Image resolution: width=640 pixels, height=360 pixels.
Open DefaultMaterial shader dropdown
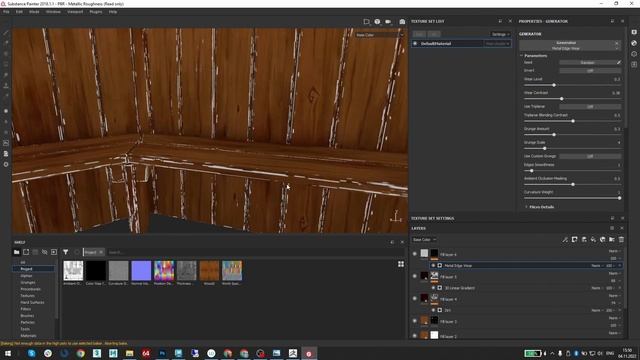(497, 44)
